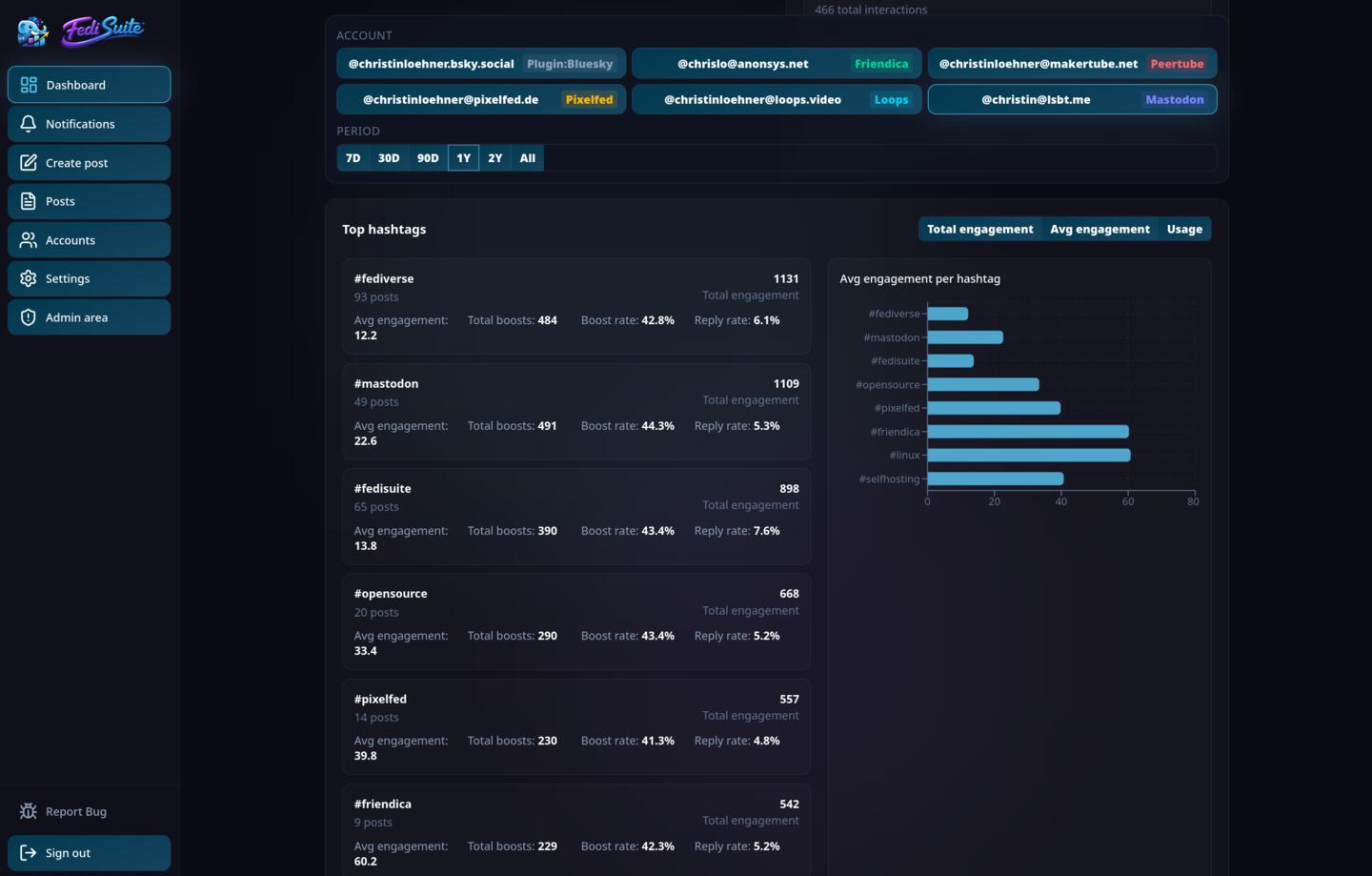
Task: Switch to the Total engagement tab
Action: pyautogui.click(x=979, y=229)
